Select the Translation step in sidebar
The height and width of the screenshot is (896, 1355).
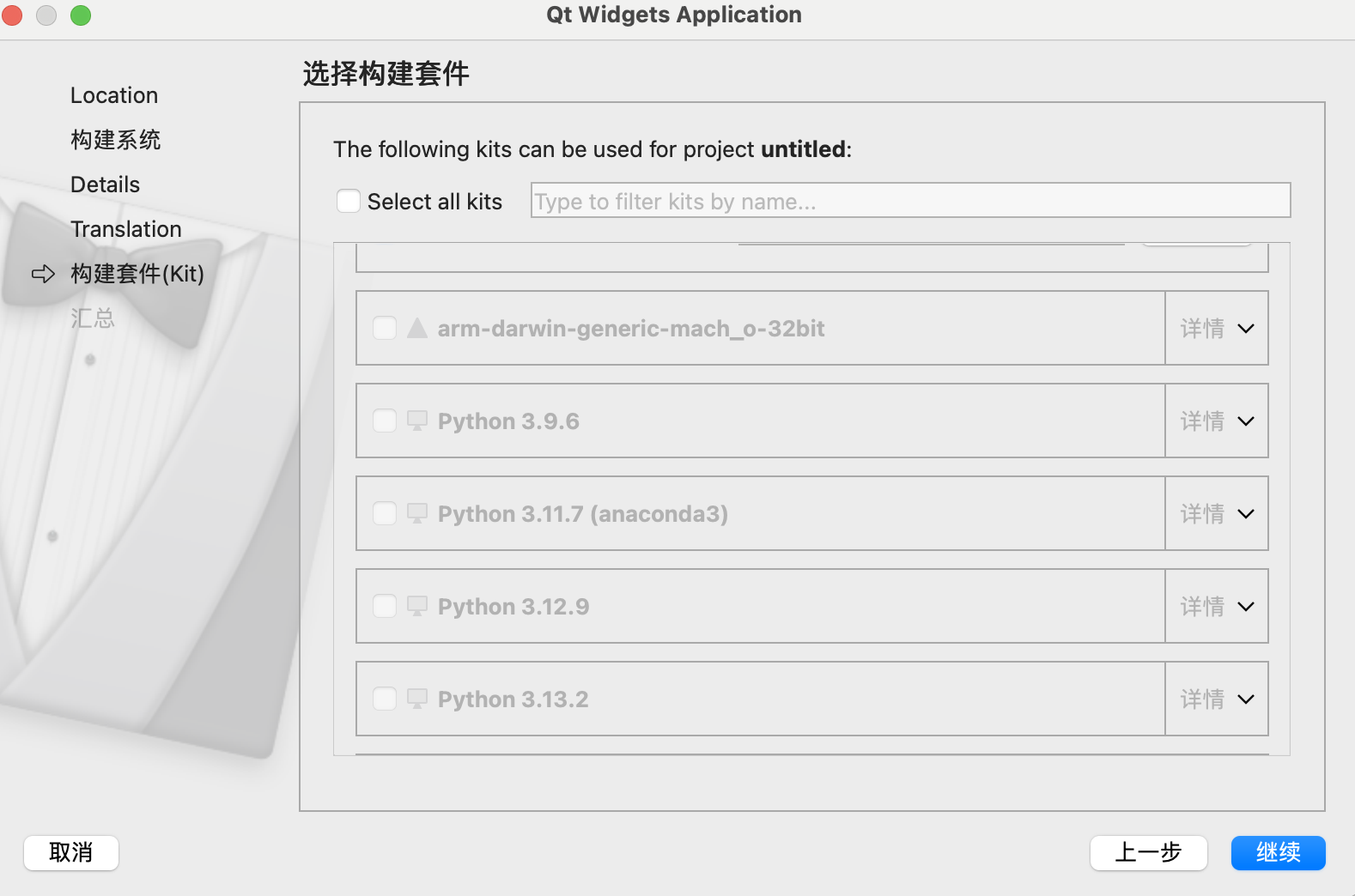[126, 229]
